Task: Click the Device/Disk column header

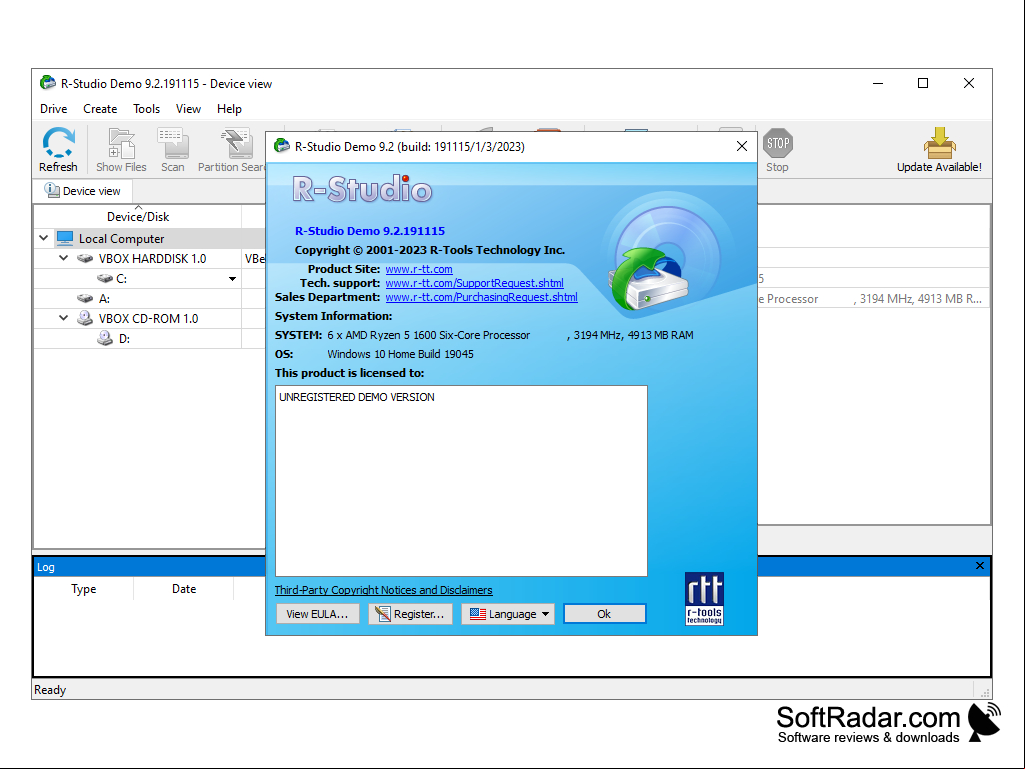Action: coord(138,216)
